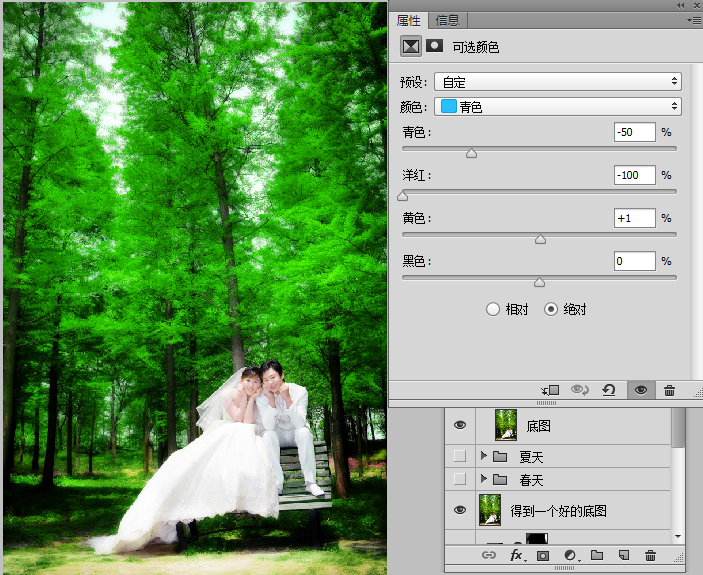Show the 春天 layer group
This screenshot has height=575, width=703.
(460, 479)
